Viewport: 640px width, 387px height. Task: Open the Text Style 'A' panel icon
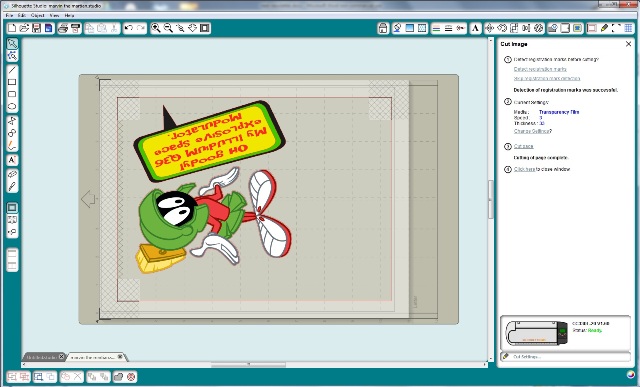(475, 28)
